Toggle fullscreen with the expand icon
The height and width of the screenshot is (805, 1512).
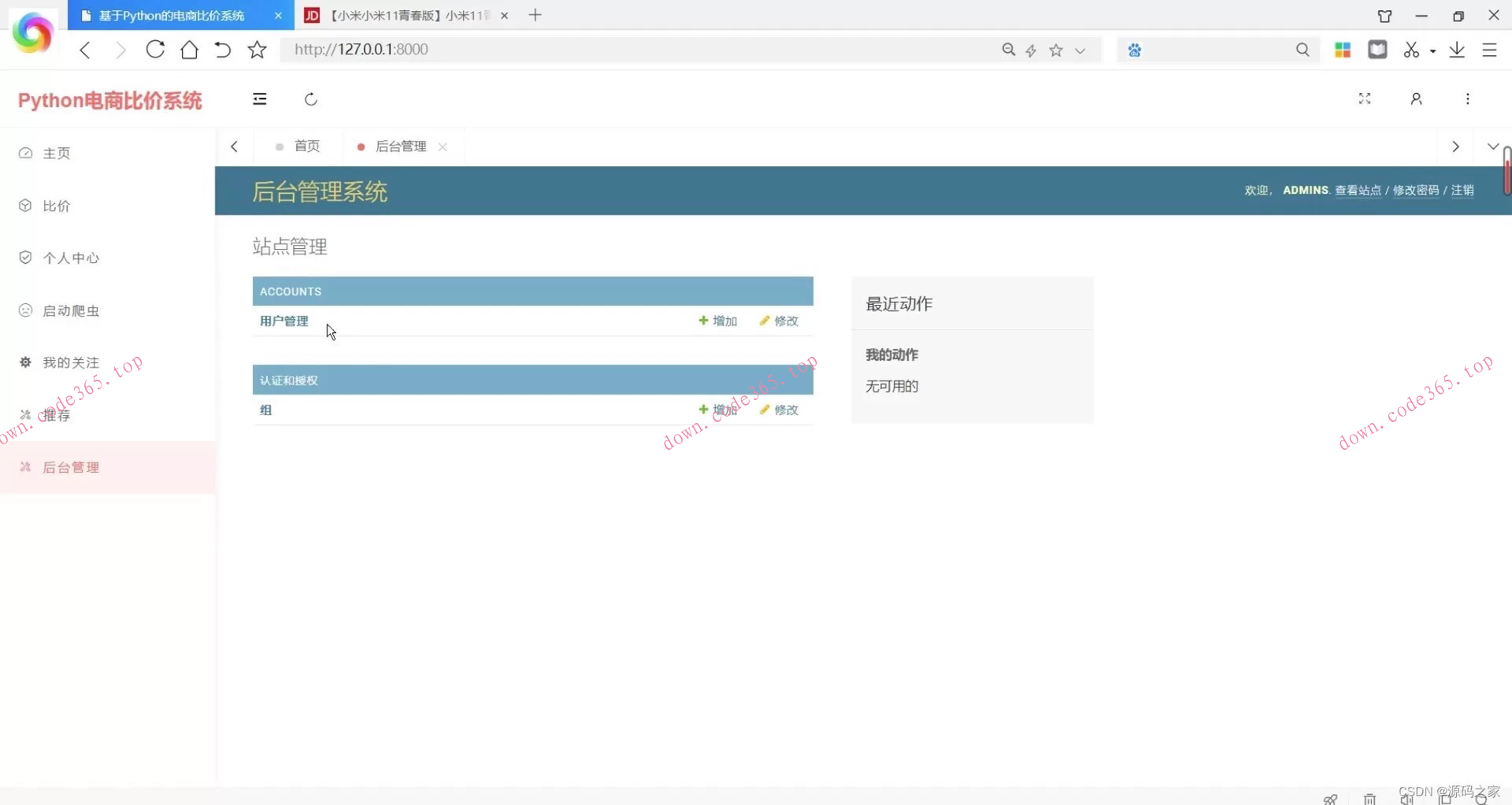(1365, 98)
